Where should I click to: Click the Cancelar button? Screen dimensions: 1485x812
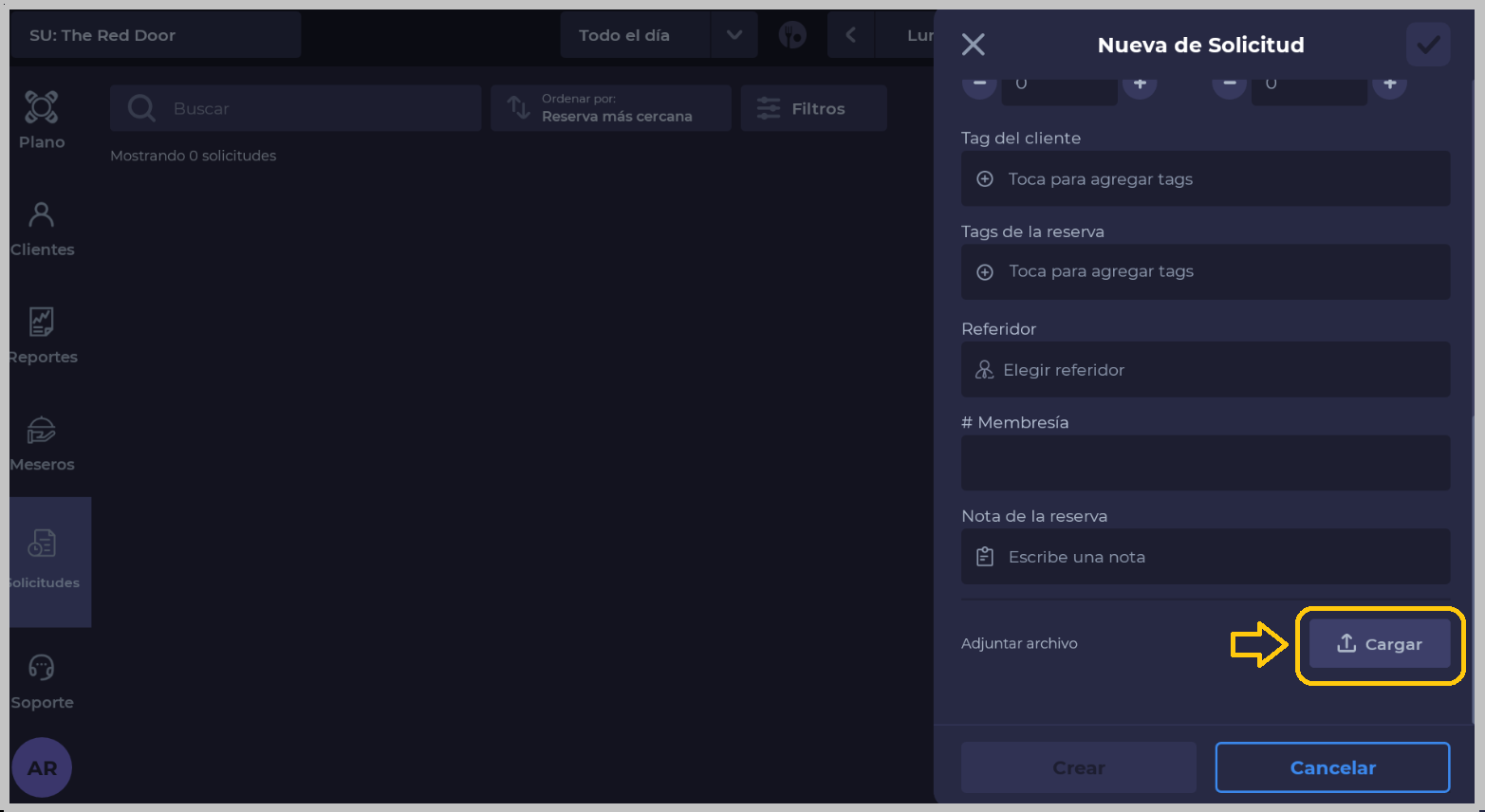(x=1332, y=767)
